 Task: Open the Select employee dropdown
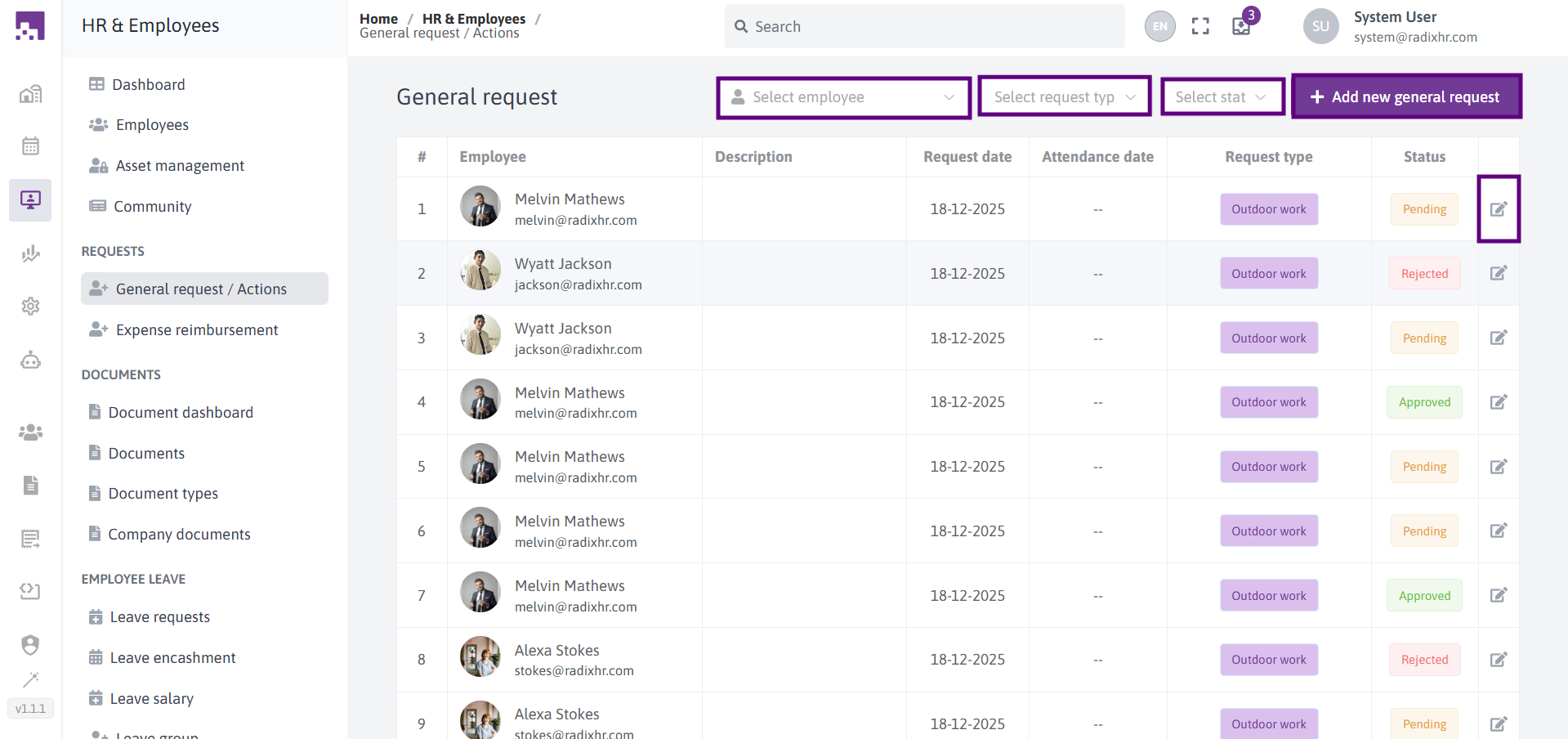(x=844, y=97)
